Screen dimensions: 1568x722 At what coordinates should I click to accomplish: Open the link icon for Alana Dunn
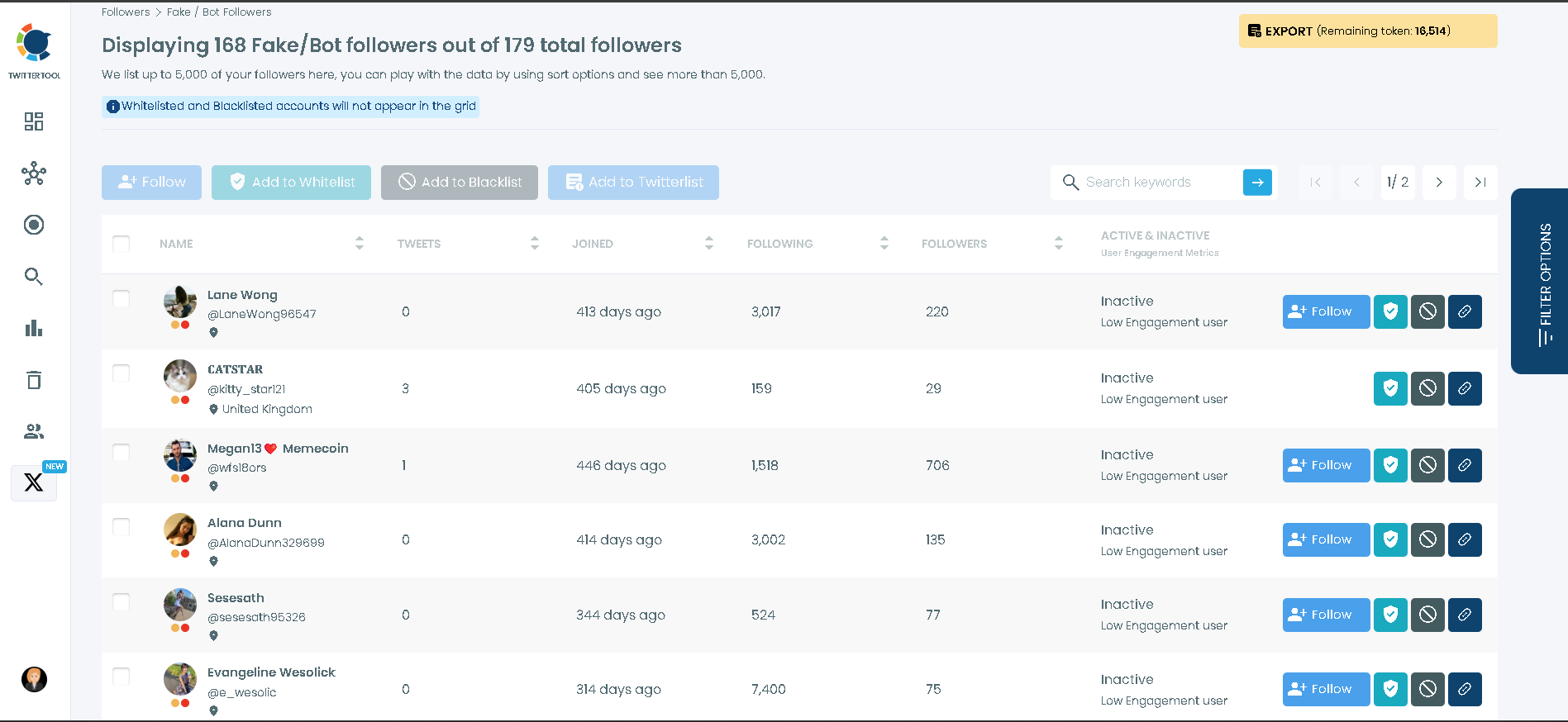pos(1465,539)
